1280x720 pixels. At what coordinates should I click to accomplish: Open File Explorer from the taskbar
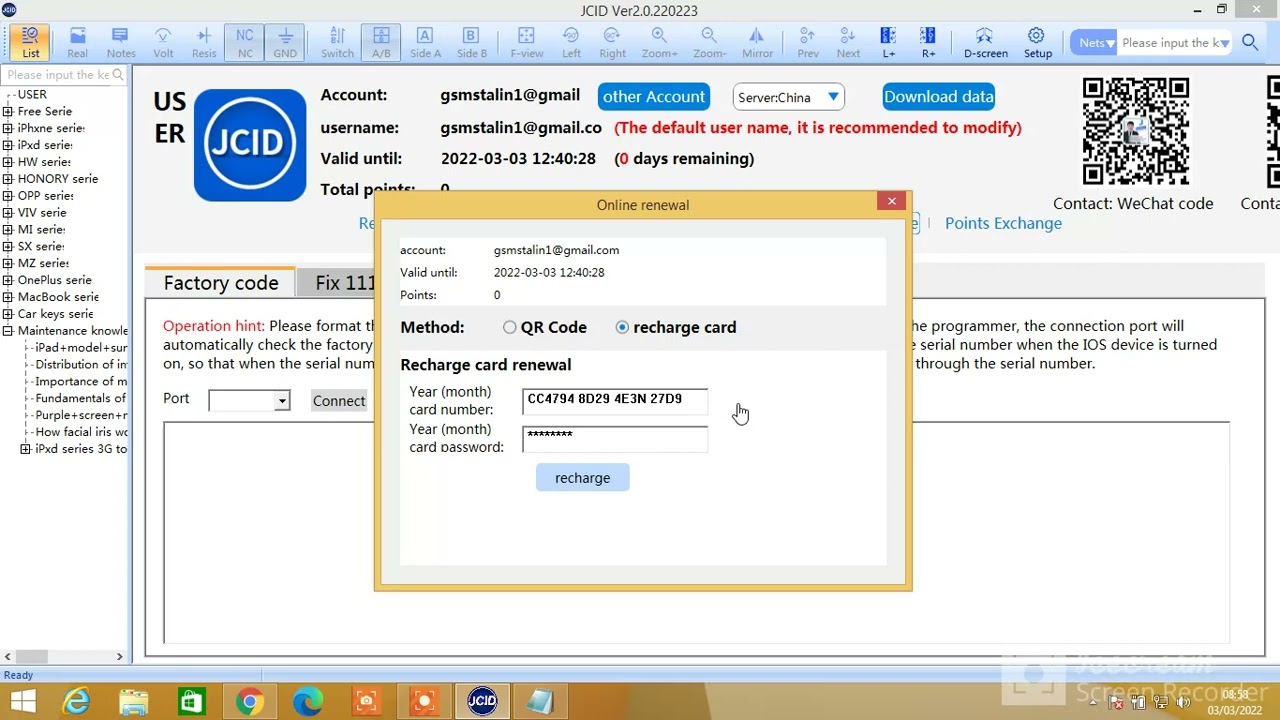click(x=133, y=702)
